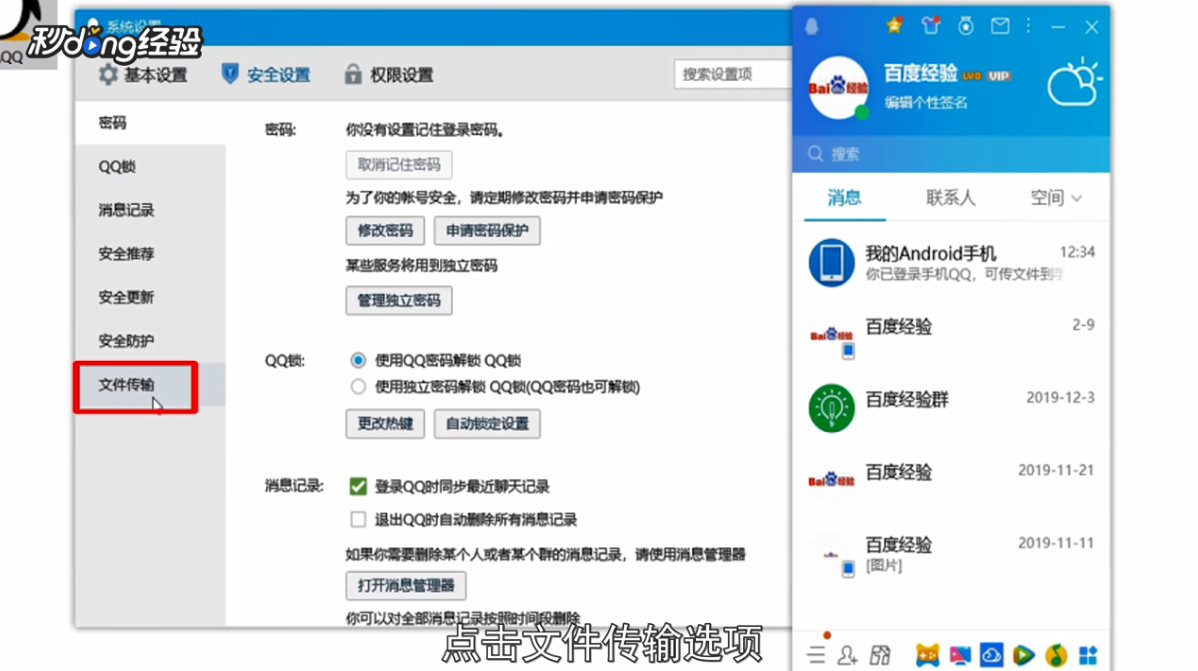Click the weather cloud icon
1198x671 pixels.
tap(1073, 83)
